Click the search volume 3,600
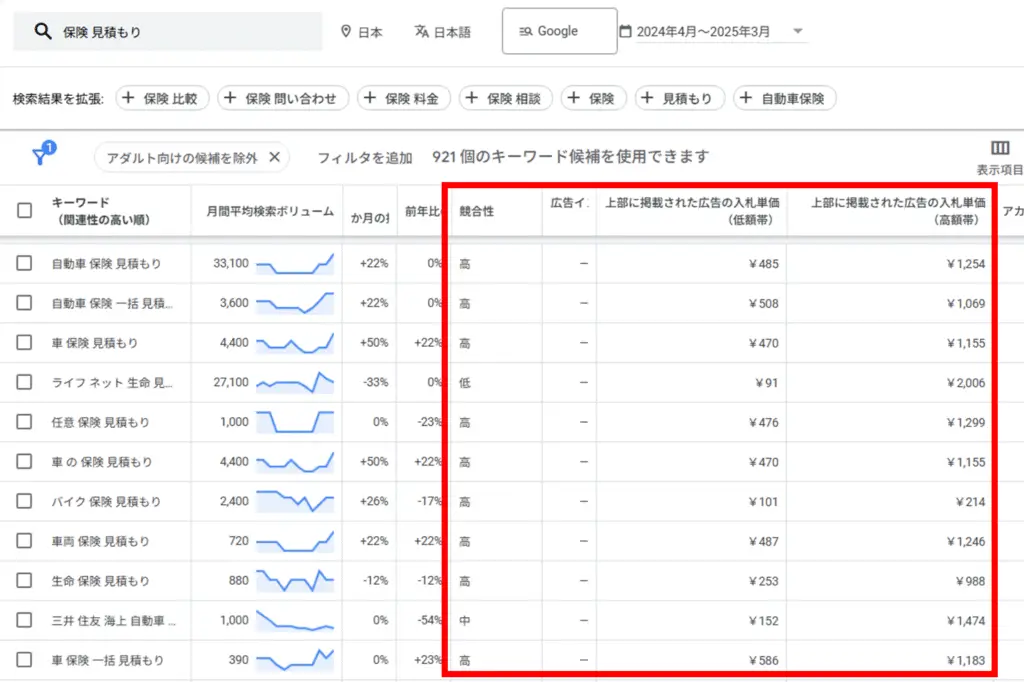 pos(234,303)
